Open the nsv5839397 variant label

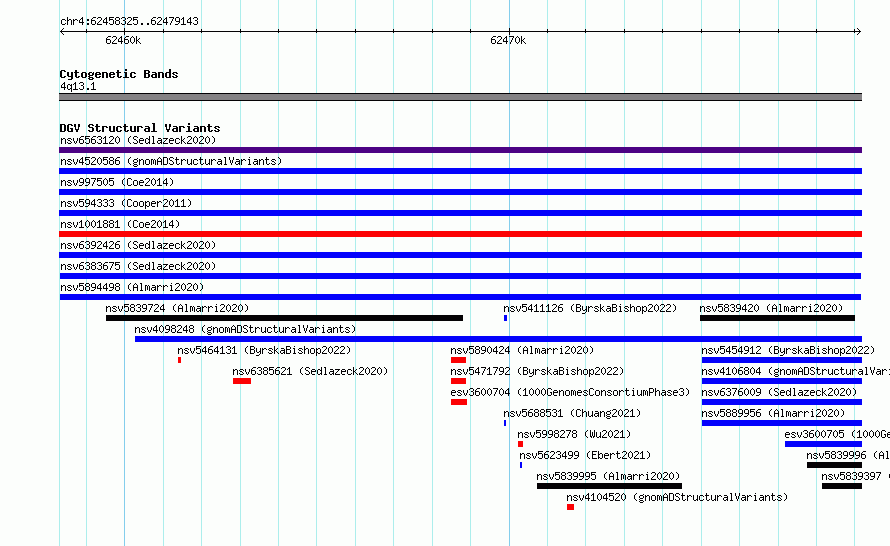[855, 476]
